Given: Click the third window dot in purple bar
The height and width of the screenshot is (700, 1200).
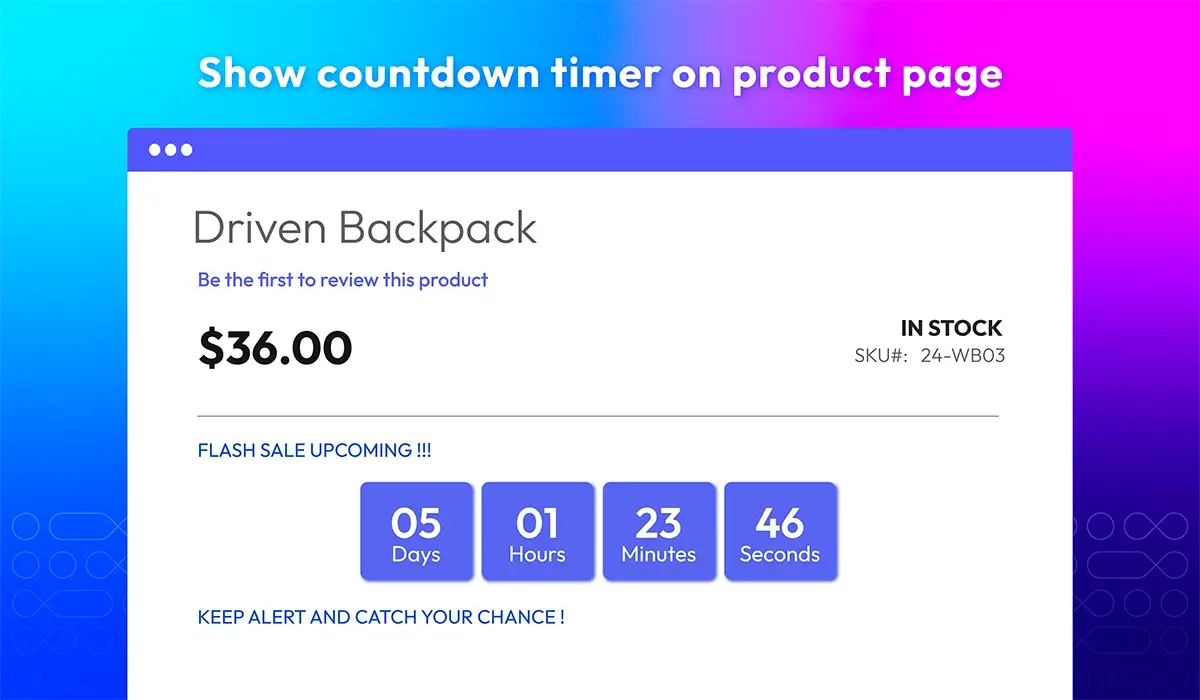Looking at the screenshot, I should click(186, 150).
